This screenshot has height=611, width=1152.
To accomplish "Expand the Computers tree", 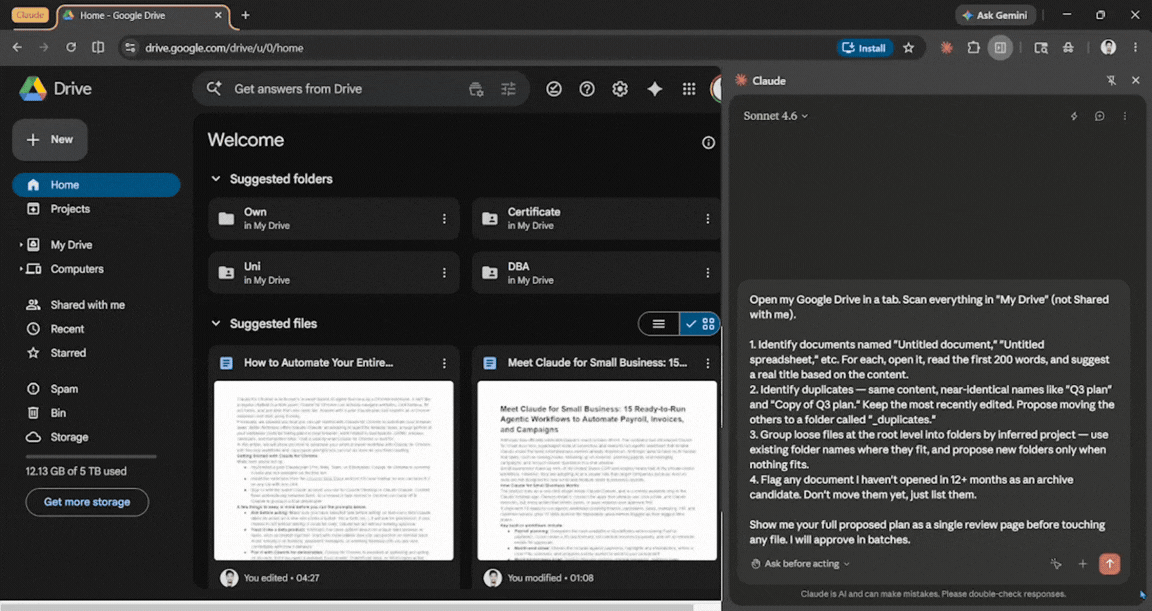I will click(21, 270).
